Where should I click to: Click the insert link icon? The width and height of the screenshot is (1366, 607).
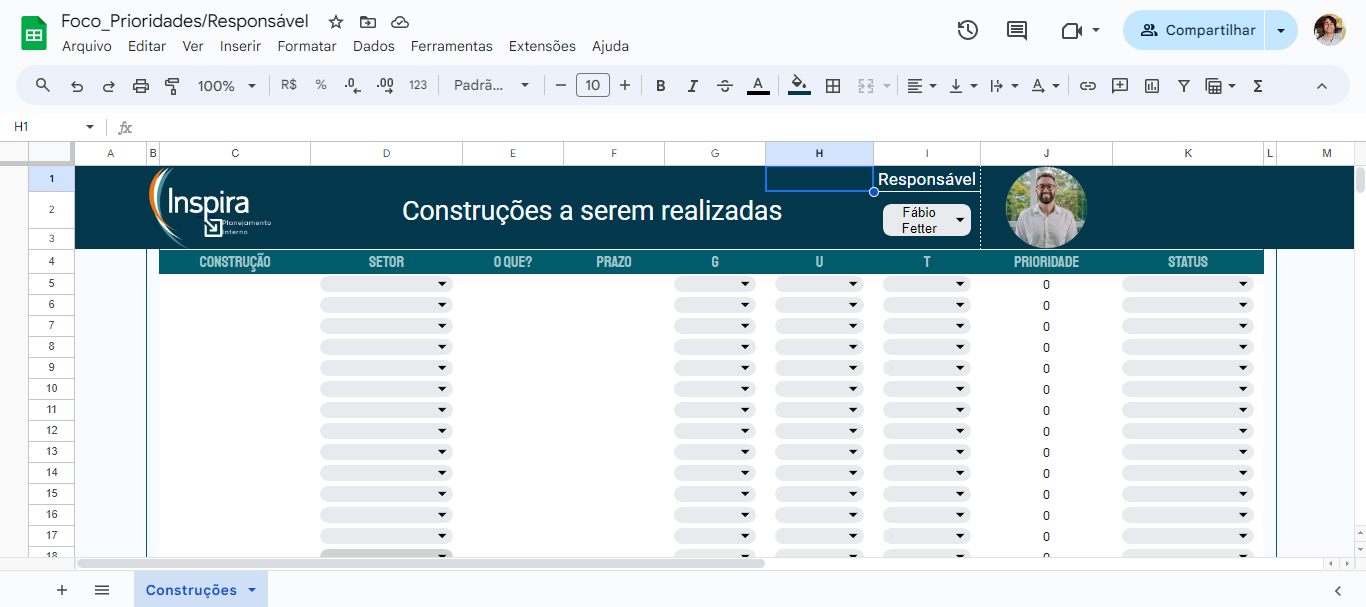1088,86
